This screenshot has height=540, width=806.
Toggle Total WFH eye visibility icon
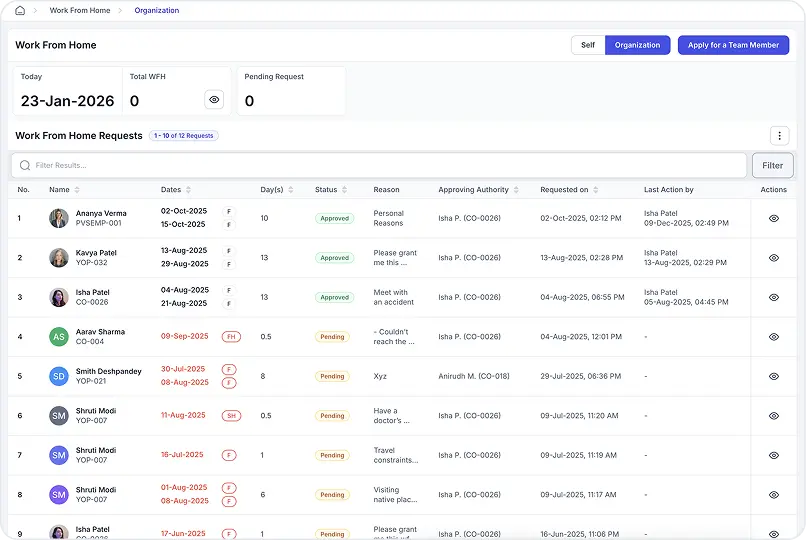coord(213,100)
